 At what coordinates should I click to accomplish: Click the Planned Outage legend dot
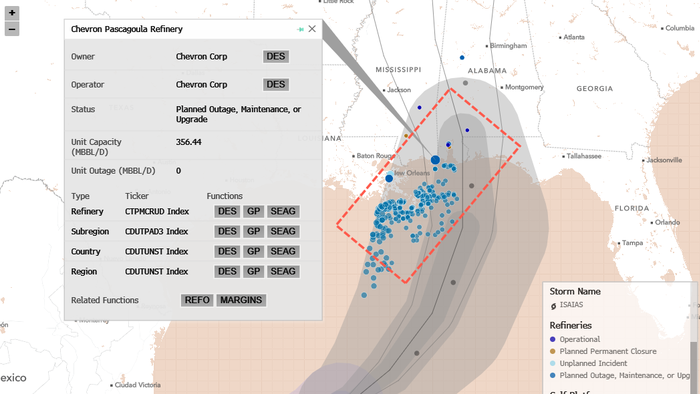point(553,376)
